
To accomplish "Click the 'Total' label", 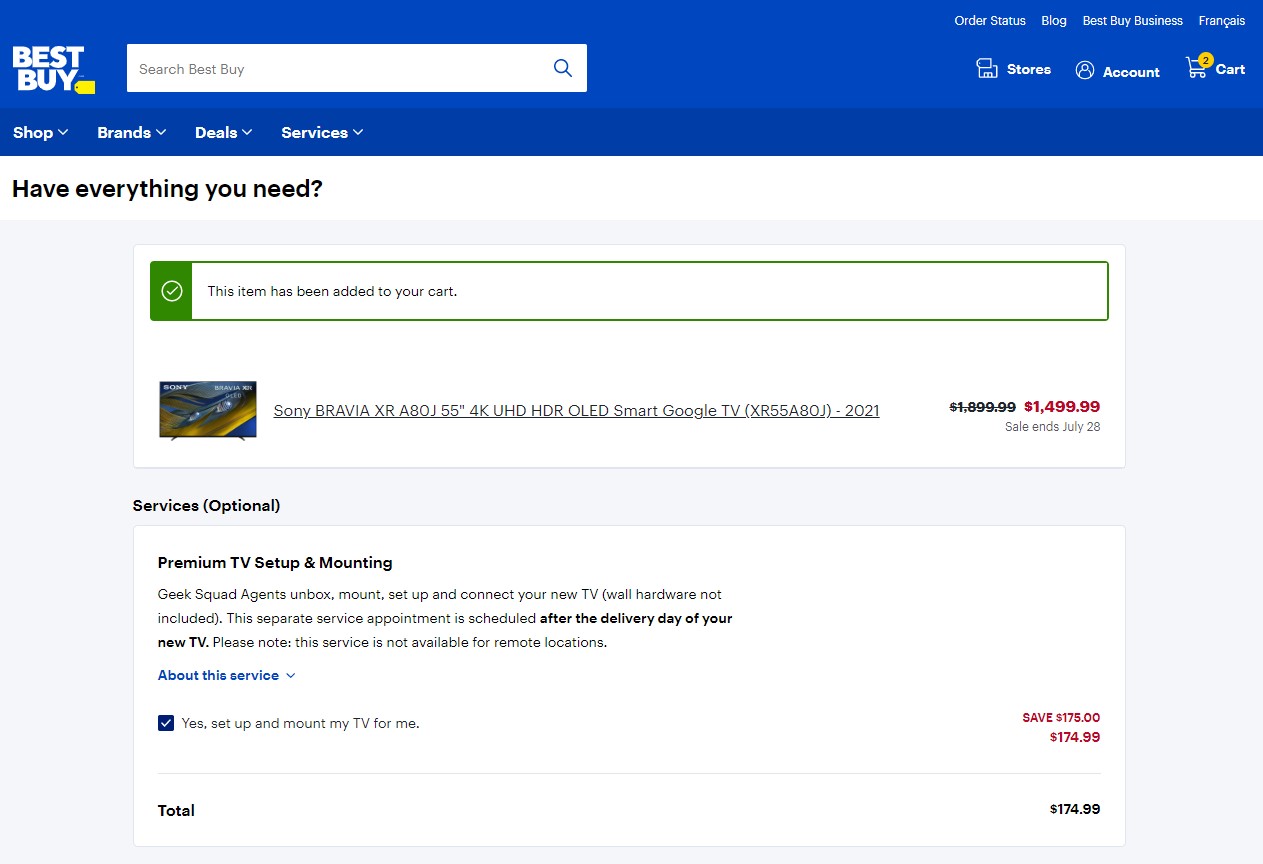I will click(176, 810).
